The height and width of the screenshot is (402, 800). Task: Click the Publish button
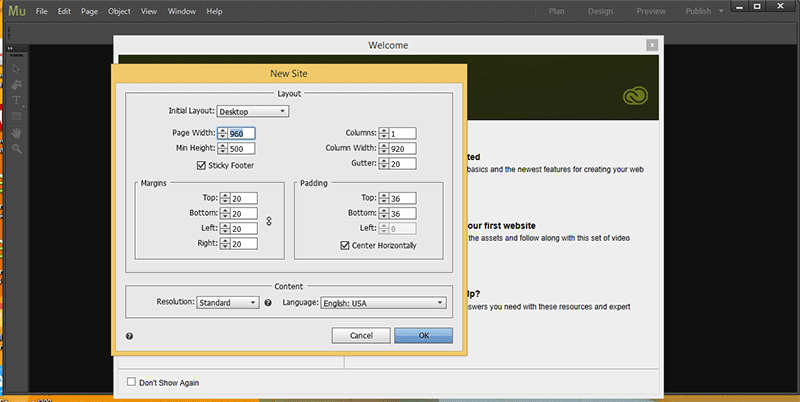[698, 11]
